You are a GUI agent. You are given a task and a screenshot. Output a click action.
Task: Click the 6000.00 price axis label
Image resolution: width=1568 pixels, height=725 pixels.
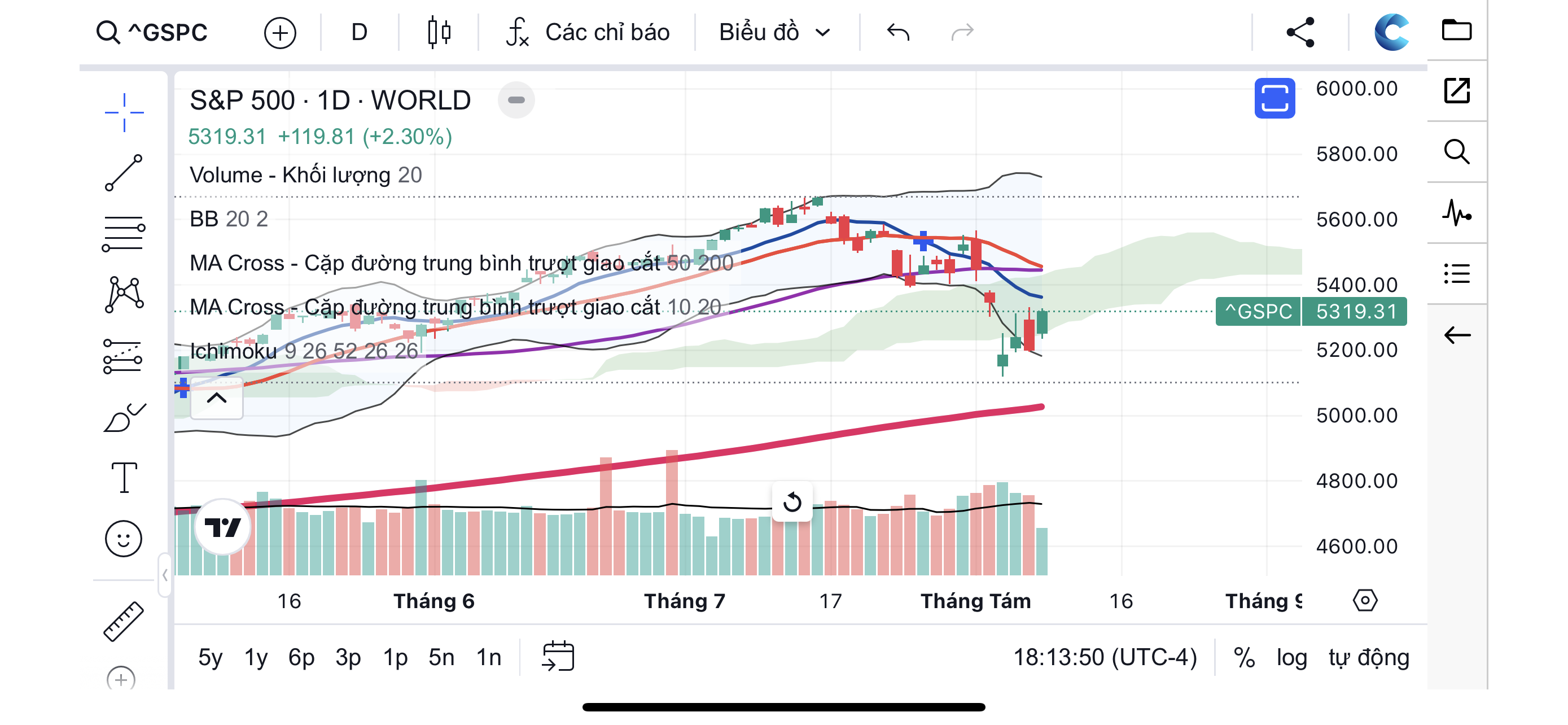[1356, 89]
